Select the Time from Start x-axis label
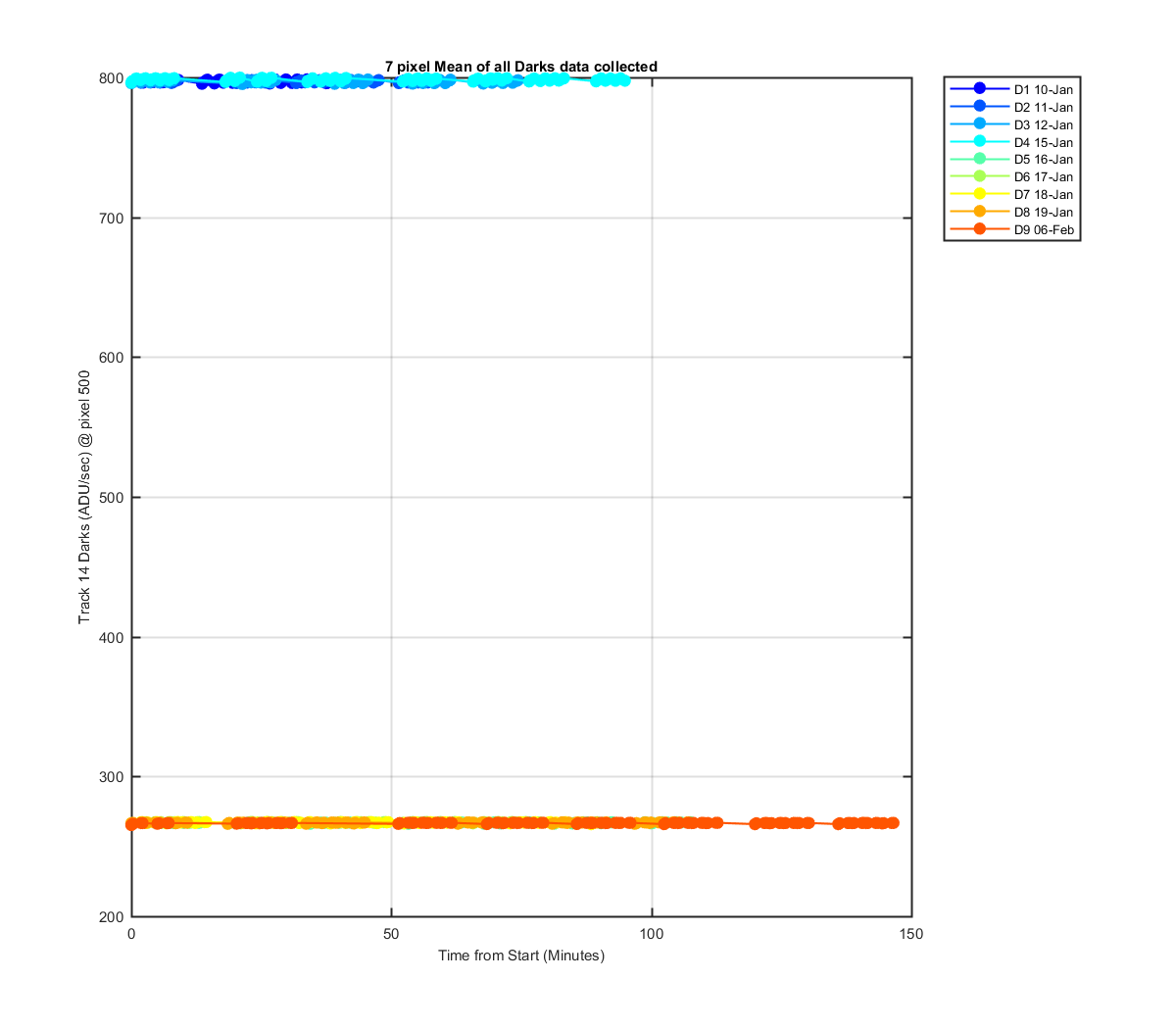Image resolution: width=1176 pixels, height=1029 pixels. (x=521, y=955)
